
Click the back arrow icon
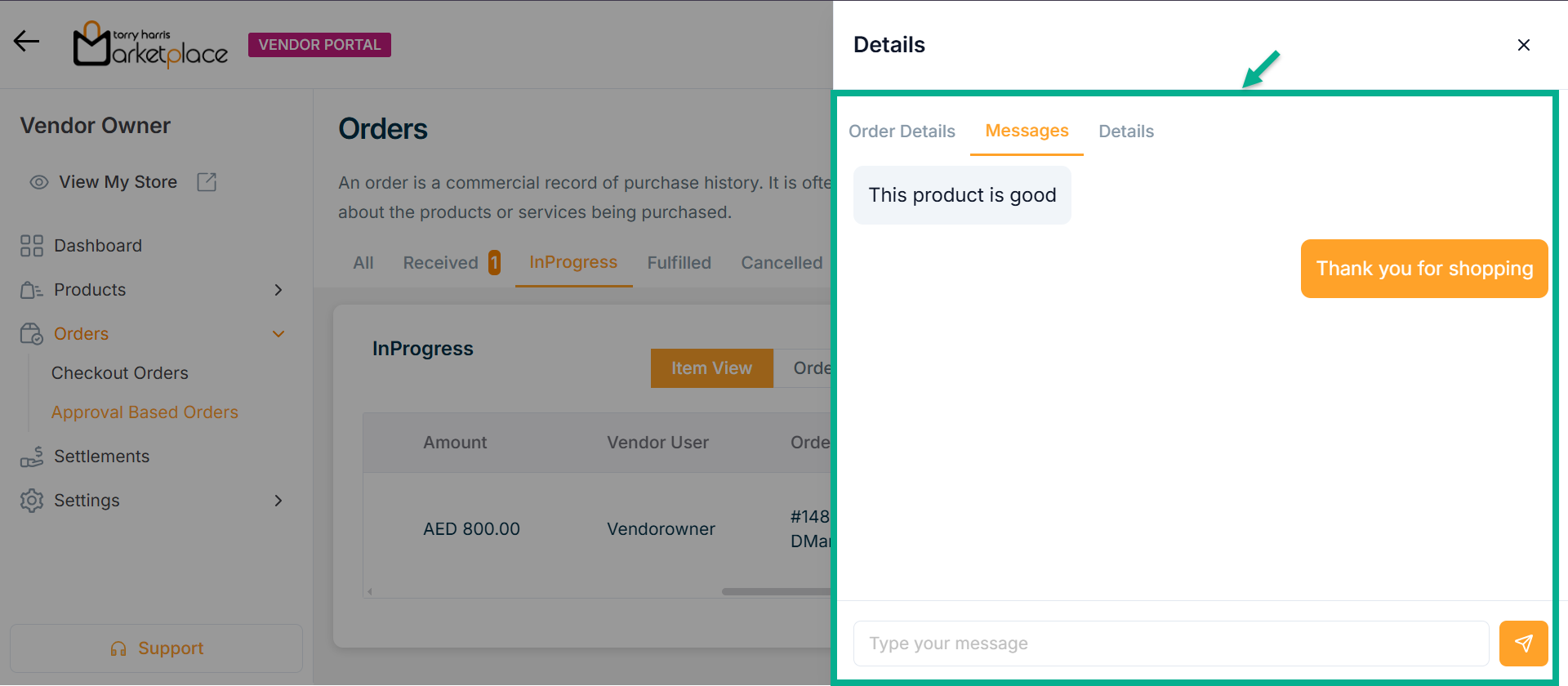[x=26, y=41]
